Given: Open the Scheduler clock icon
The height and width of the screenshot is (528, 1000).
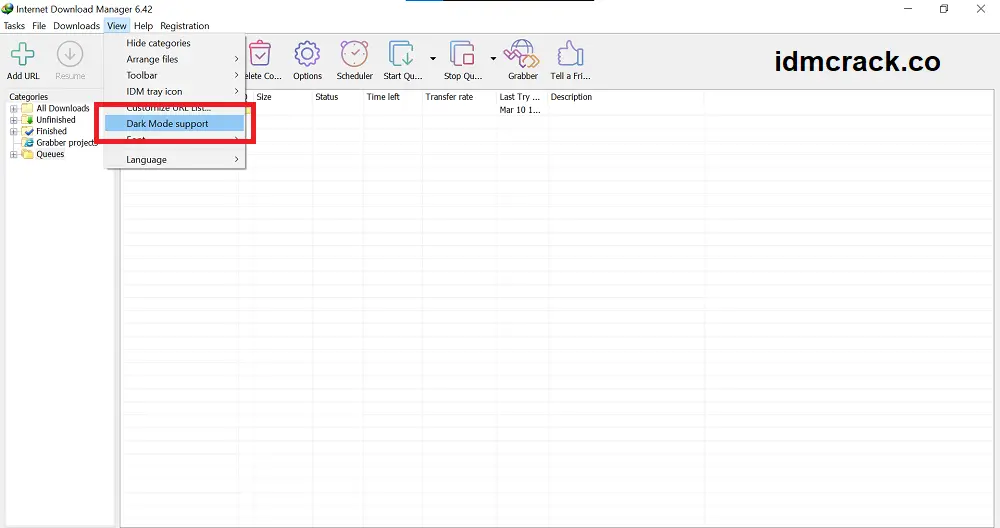Looking at the screenshot, I should (x=354, y=54).
